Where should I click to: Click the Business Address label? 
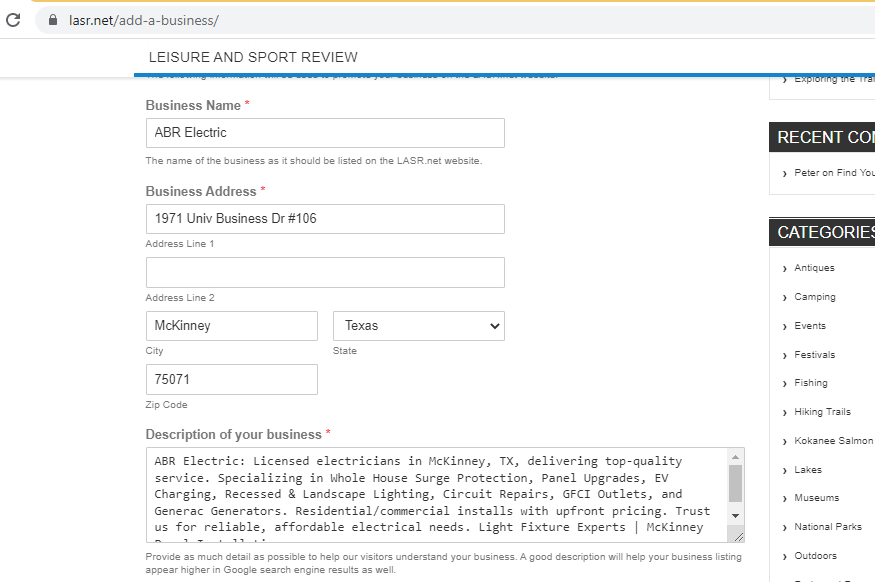201,191
